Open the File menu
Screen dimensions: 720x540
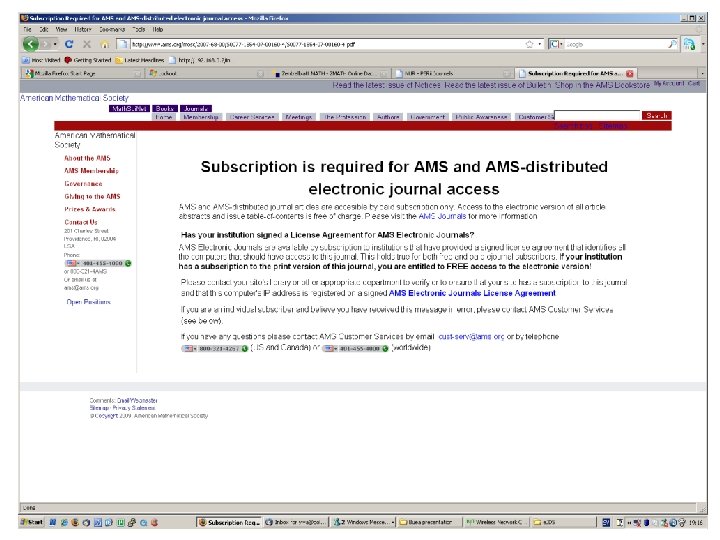click(28, 29)
